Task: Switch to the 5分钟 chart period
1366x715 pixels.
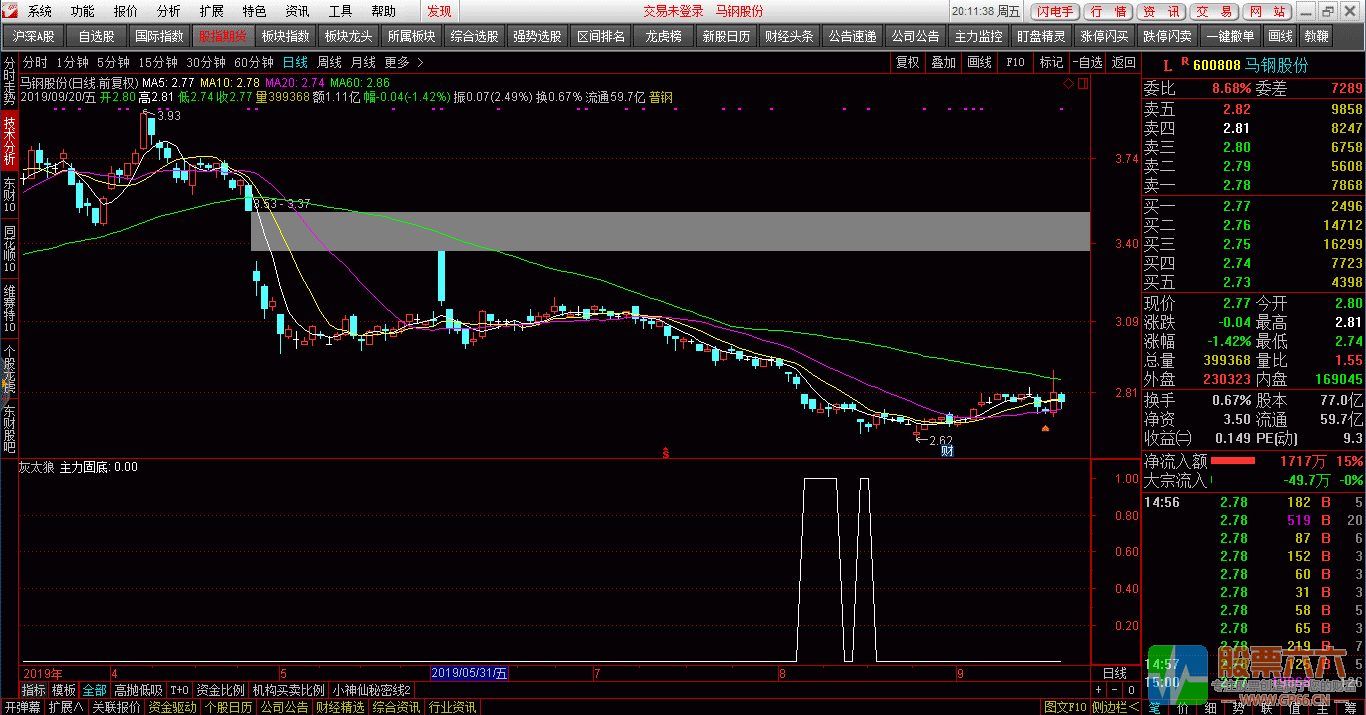Action: [113, 62]
